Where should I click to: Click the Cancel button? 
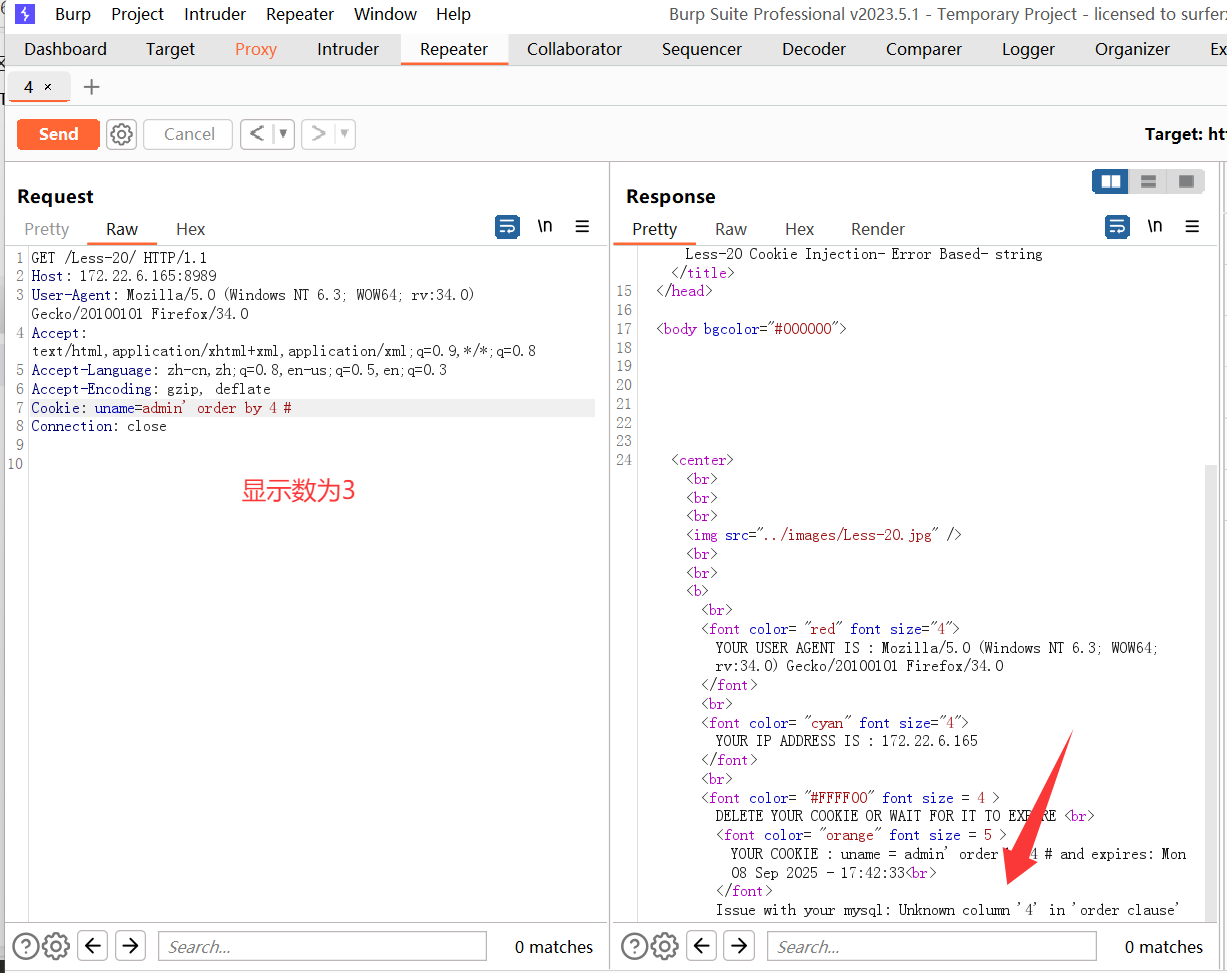(x=189, y=134)
